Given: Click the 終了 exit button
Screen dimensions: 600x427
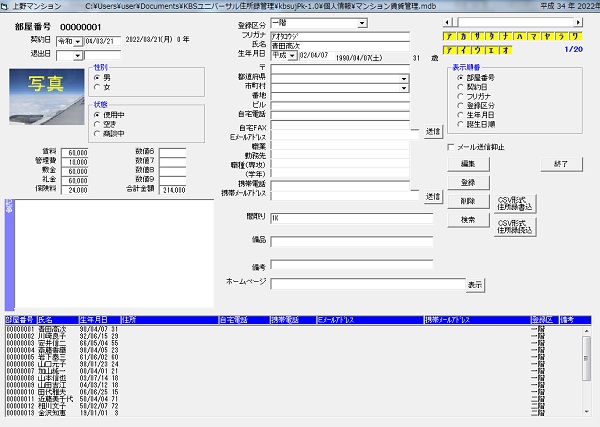Looking at the screenshot, I should coord(561,163).
